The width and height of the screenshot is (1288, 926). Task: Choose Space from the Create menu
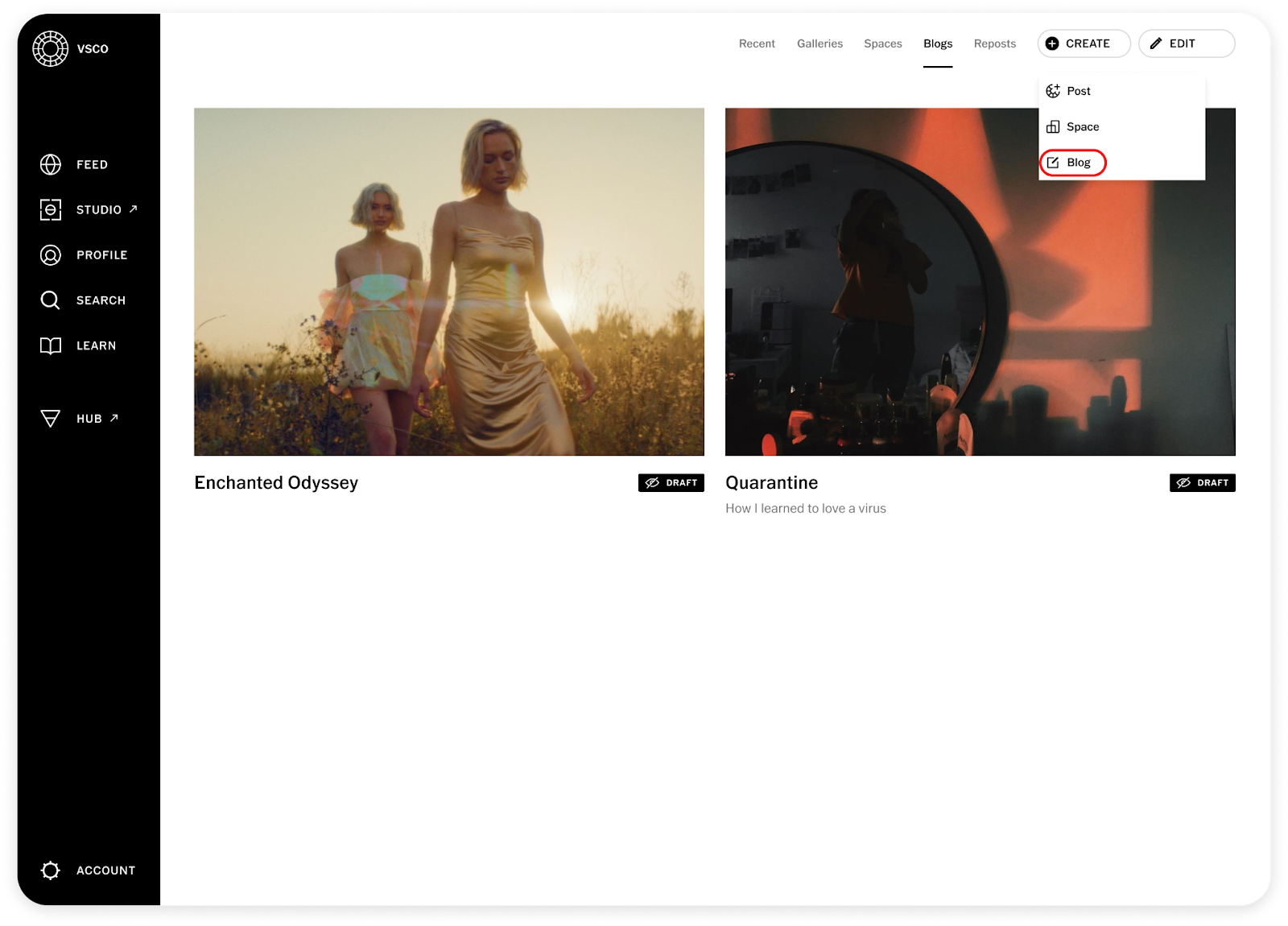(1121, 126)
